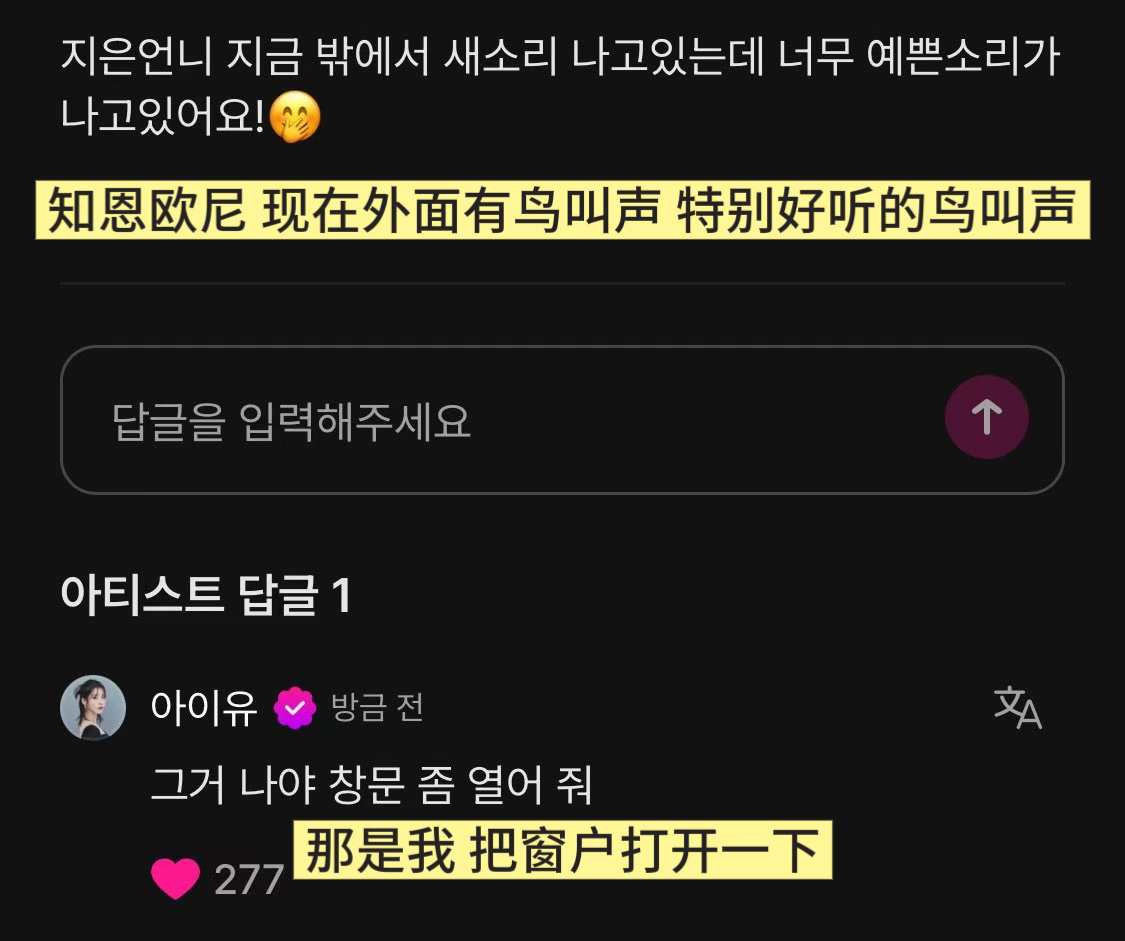Tap the send reply arrow button
The width and height of the screenshot is (1125, 941).
[x=987, y=417]
